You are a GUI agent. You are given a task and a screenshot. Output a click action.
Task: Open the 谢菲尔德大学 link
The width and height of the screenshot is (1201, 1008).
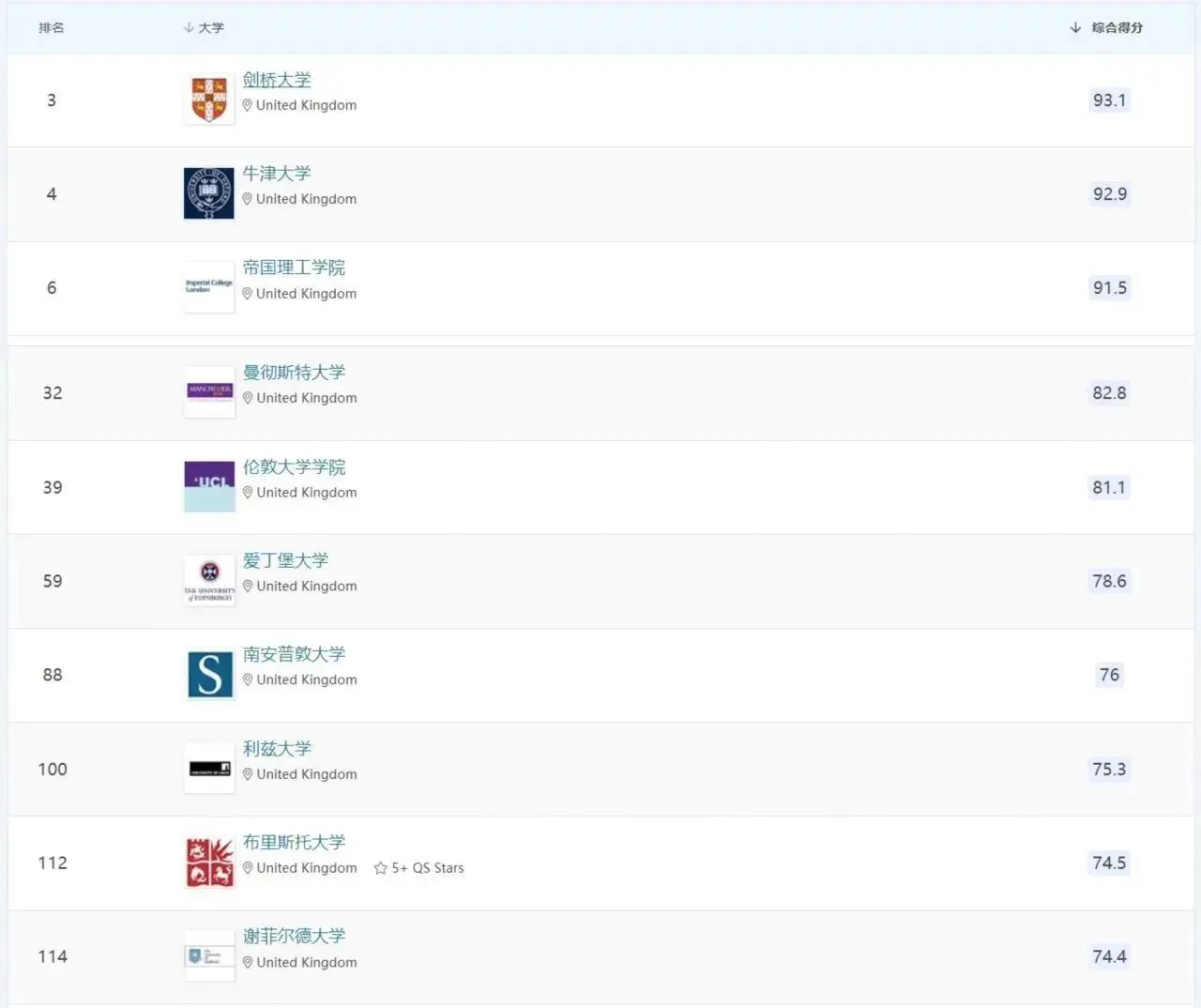click(x=294, y=937)
